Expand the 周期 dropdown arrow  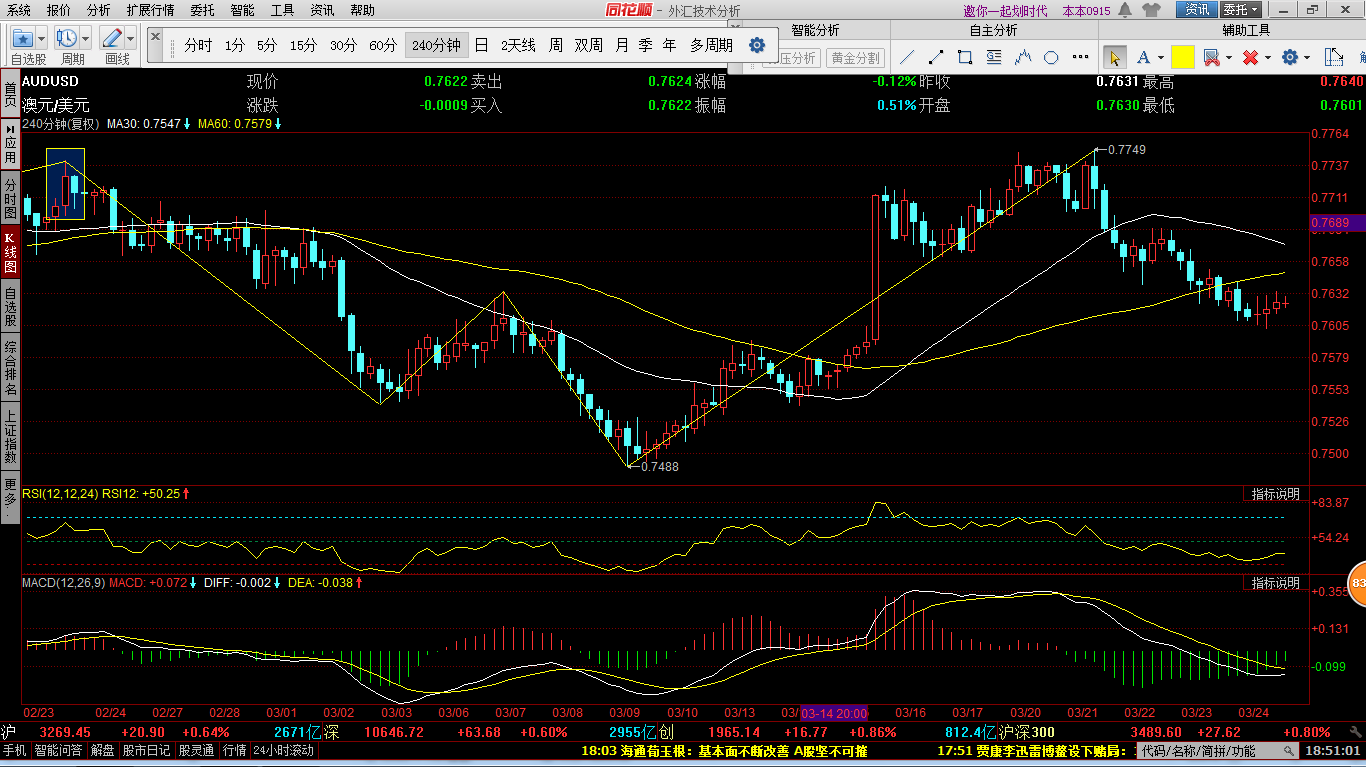coord(86,39)
